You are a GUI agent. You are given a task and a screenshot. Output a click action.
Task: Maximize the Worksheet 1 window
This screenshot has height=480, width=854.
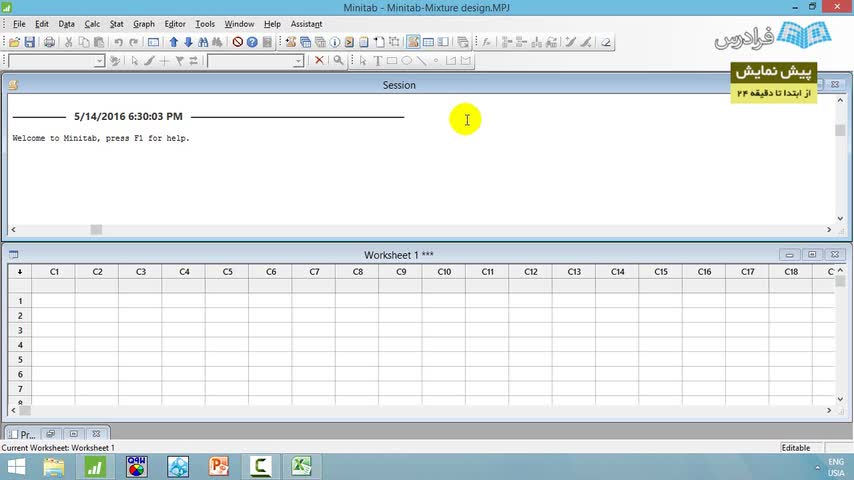812,254
